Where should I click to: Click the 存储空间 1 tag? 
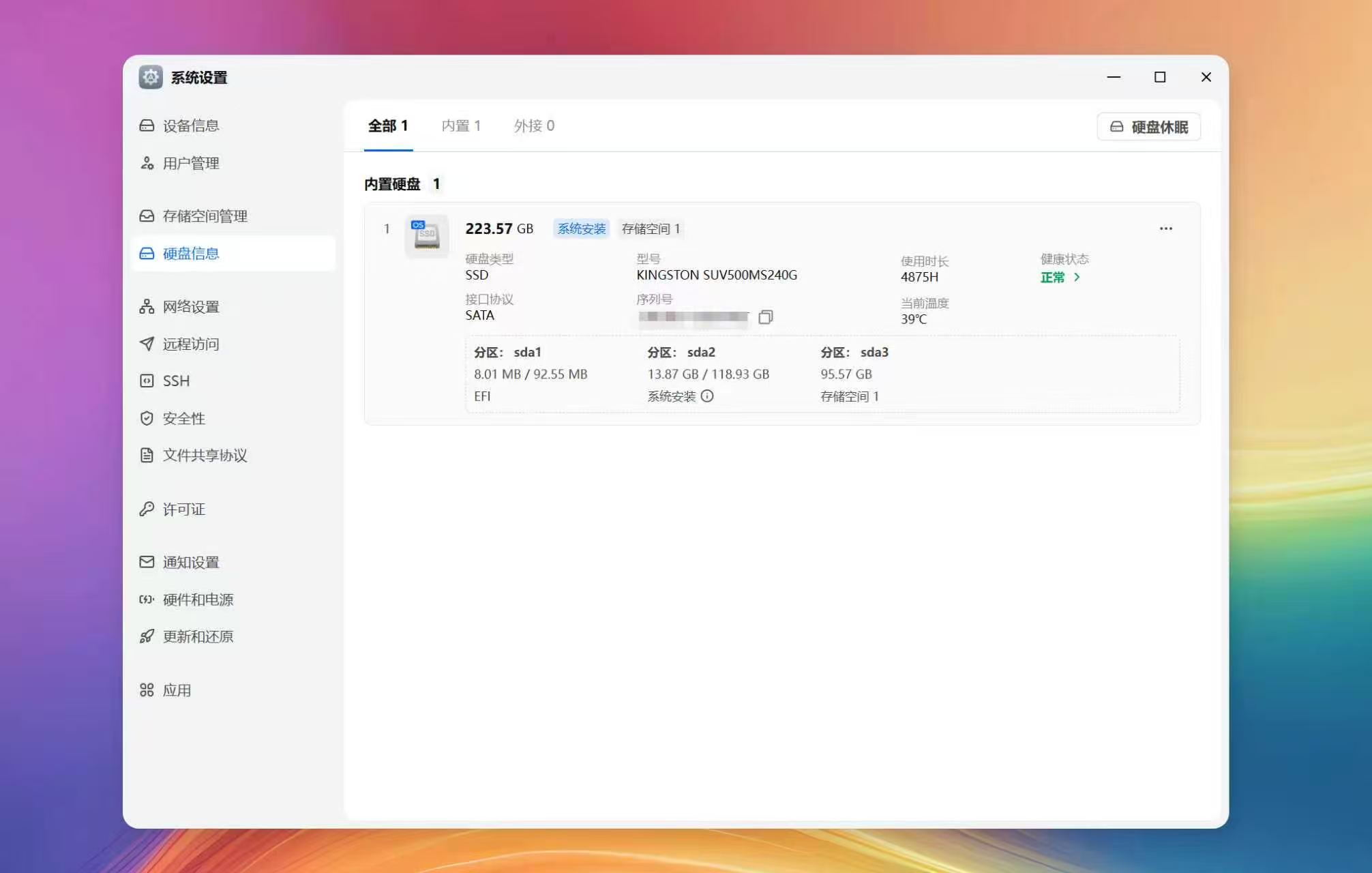point(651,229)
